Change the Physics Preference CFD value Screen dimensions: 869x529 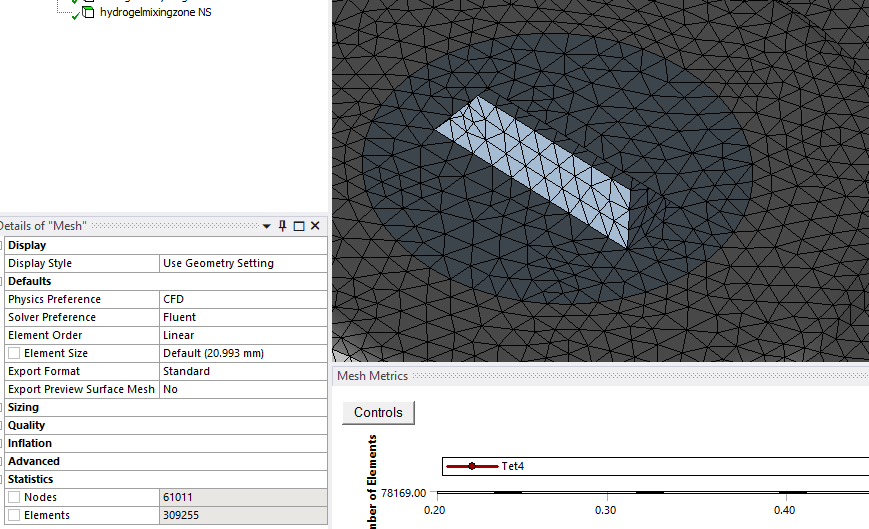pos(243,299)
